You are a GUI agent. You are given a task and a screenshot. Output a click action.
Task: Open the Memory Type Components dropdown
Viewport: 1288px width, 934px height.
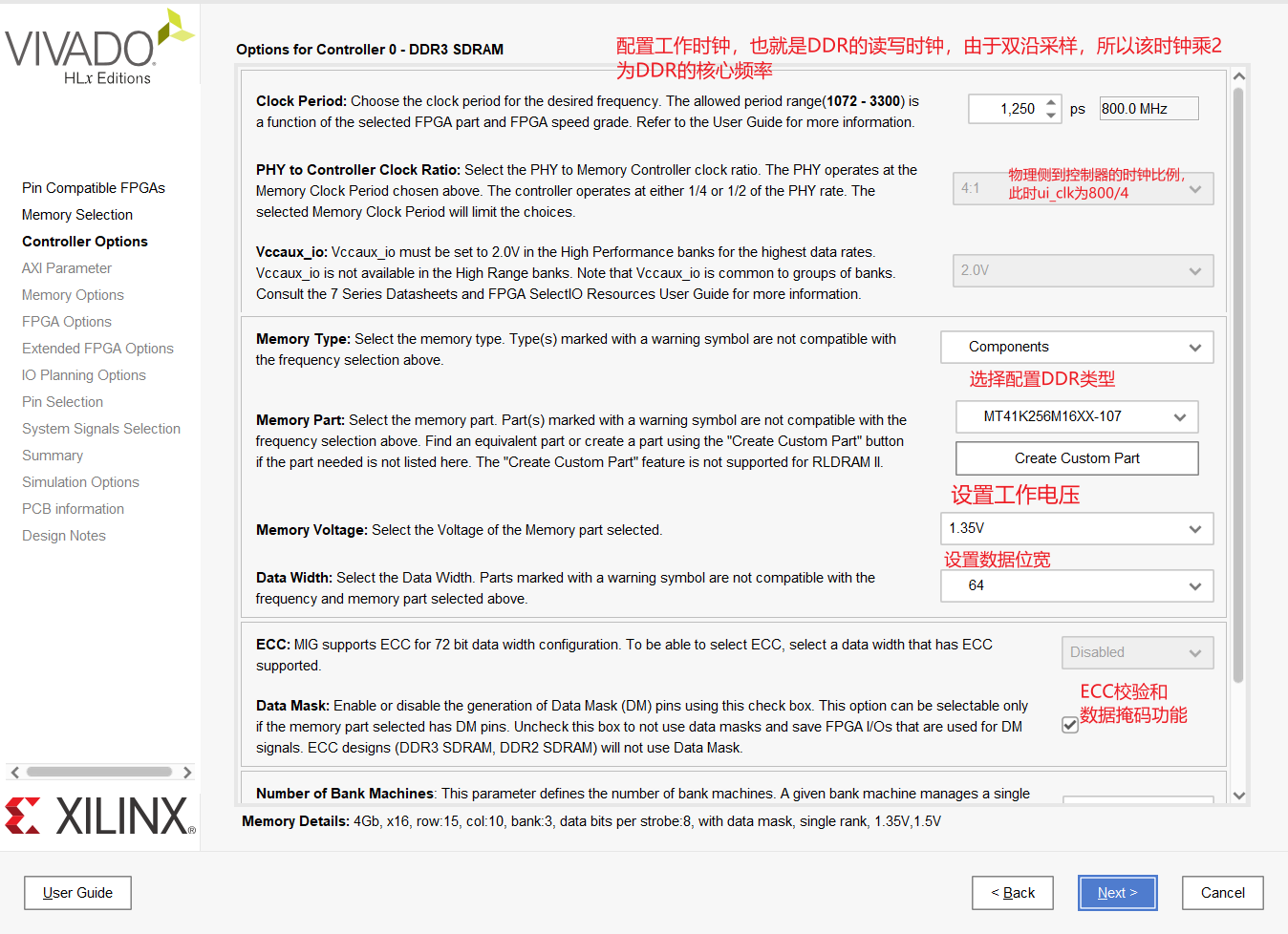click(x=1077, y=347)
